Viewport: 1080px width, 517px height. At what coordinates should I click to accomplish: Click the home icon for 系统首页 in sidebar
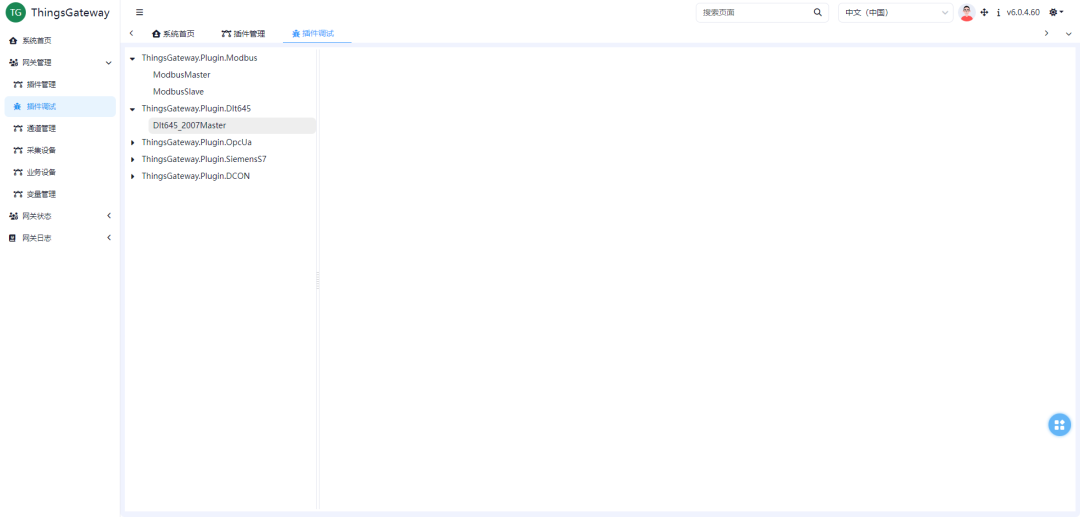[13, 41]
